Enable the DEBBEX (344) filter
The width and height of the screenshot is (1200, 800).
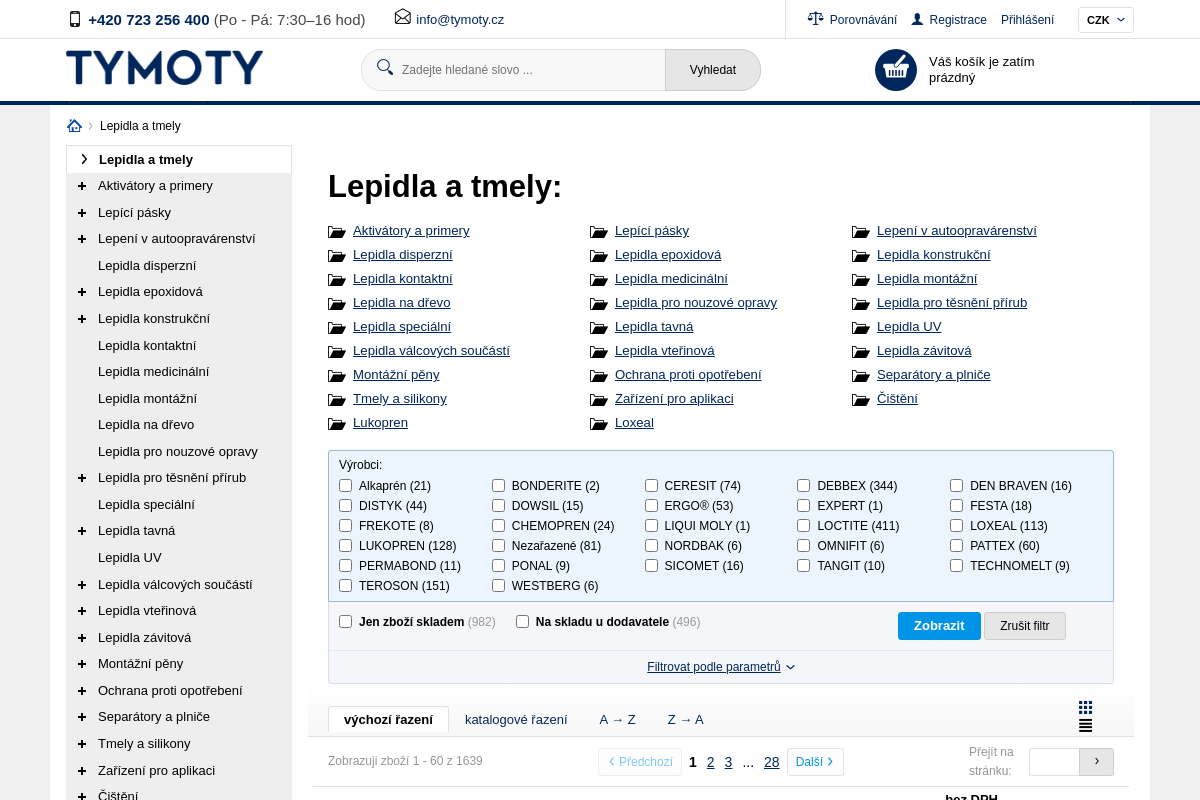[x=804, y=486]
